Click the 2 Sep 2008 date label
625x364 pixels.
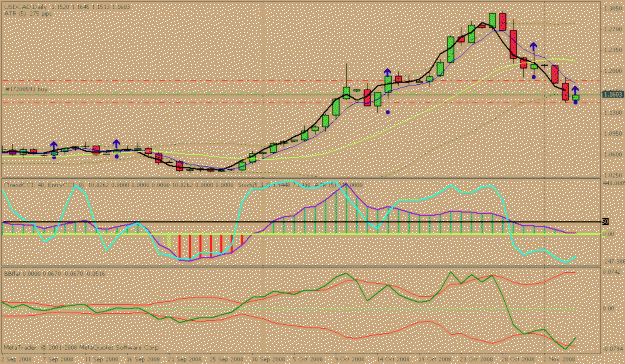pos(16,359)
